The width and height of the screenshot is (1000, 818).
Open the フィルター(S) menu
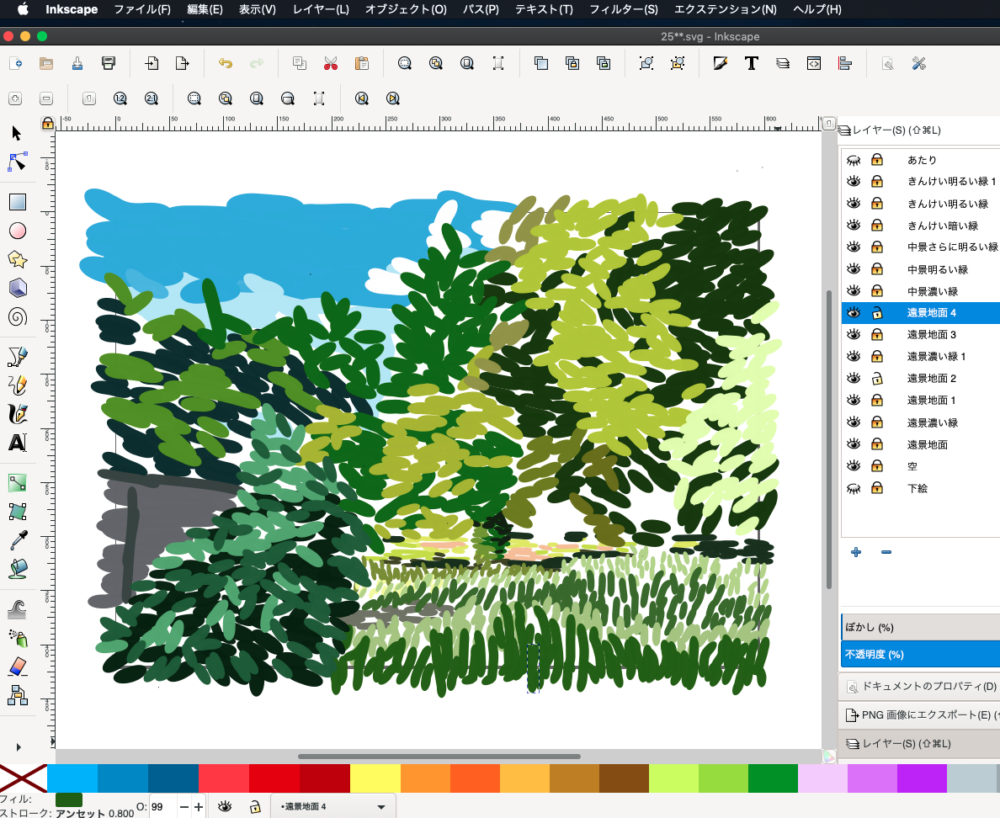pyautogui.click(x=623, y=10)
